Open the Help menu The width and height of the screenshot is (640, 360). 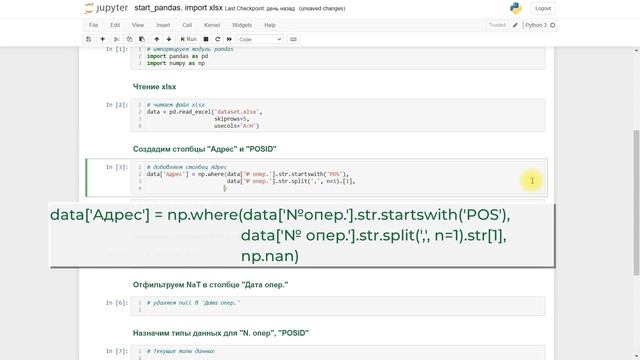270,25
